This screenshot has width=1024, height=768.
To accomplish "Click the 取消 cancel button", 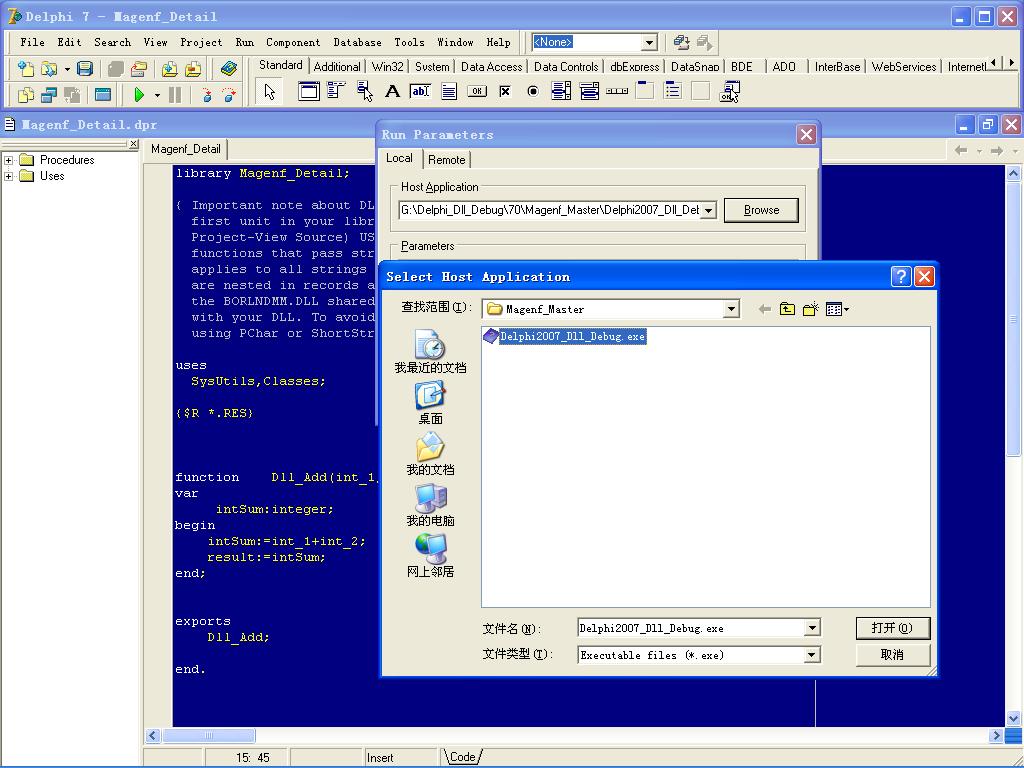I will click(892, 655).
